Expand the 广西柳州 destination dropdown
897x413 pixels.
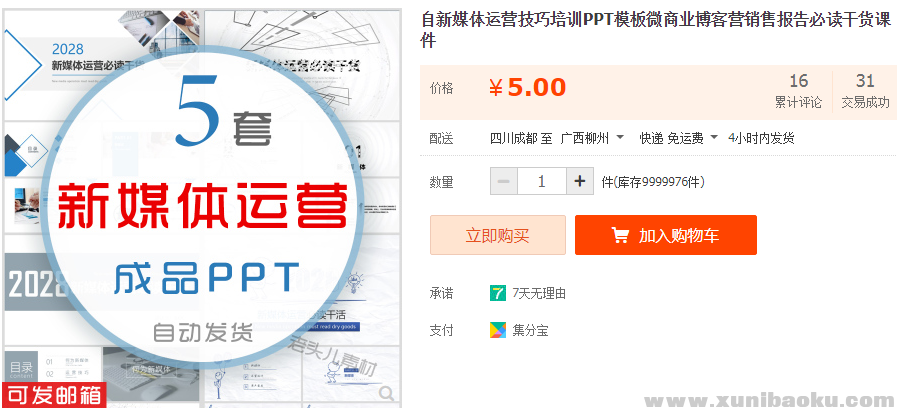pyautogui.click(x=620, y=138)
